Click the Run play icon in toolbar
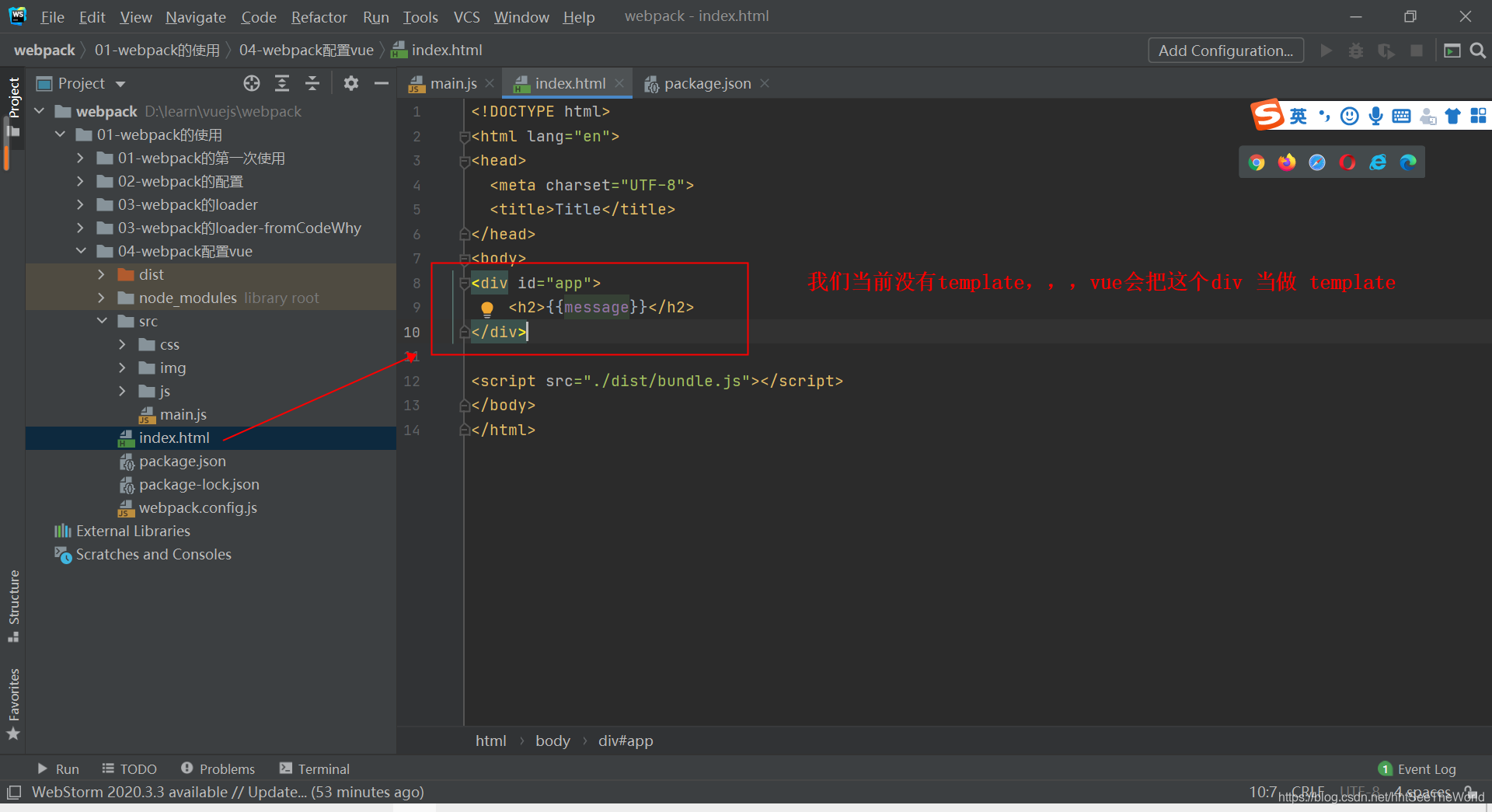1492x812 pixels. 1326,51
